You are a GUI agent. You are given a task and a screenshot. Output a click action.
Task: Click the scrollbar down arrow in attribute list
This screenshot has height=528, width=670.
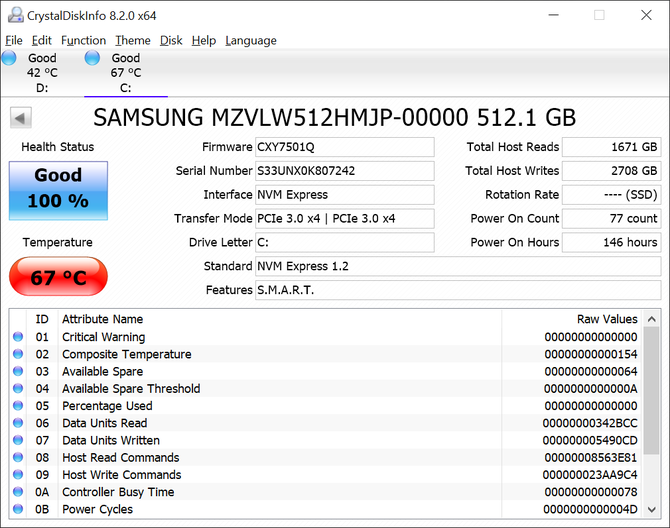tap(652, 509)
